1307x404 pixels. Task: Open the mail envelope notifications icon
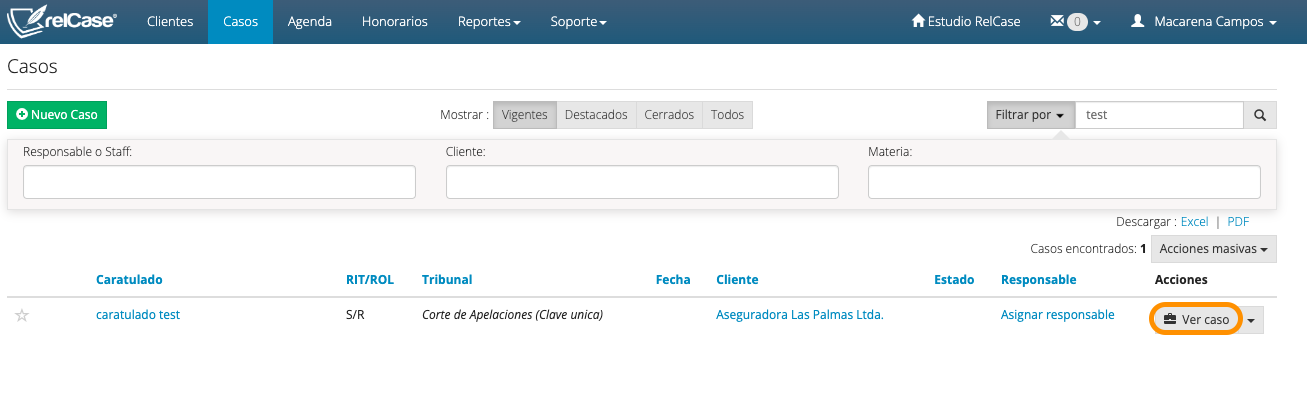pos(1056,21)
